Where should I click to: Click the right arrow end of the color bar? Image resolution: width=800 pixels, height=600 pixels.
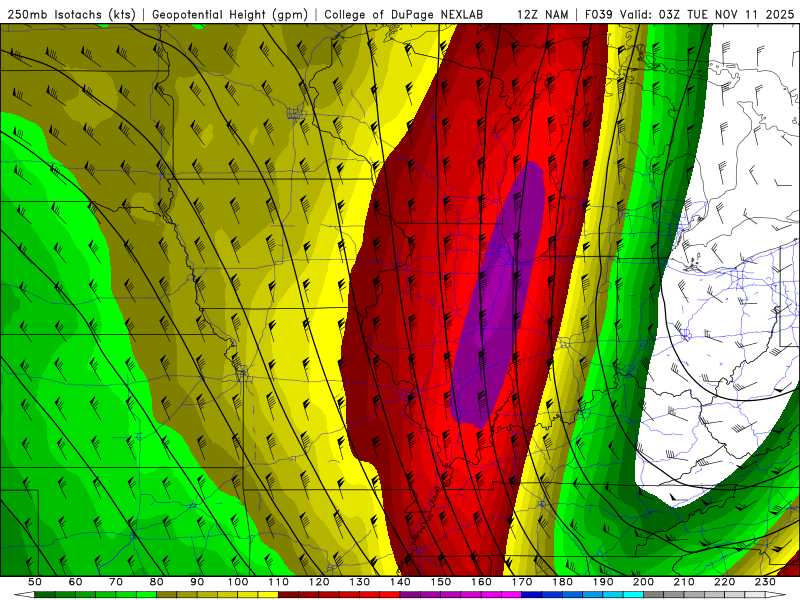click(x=776, y=595)
